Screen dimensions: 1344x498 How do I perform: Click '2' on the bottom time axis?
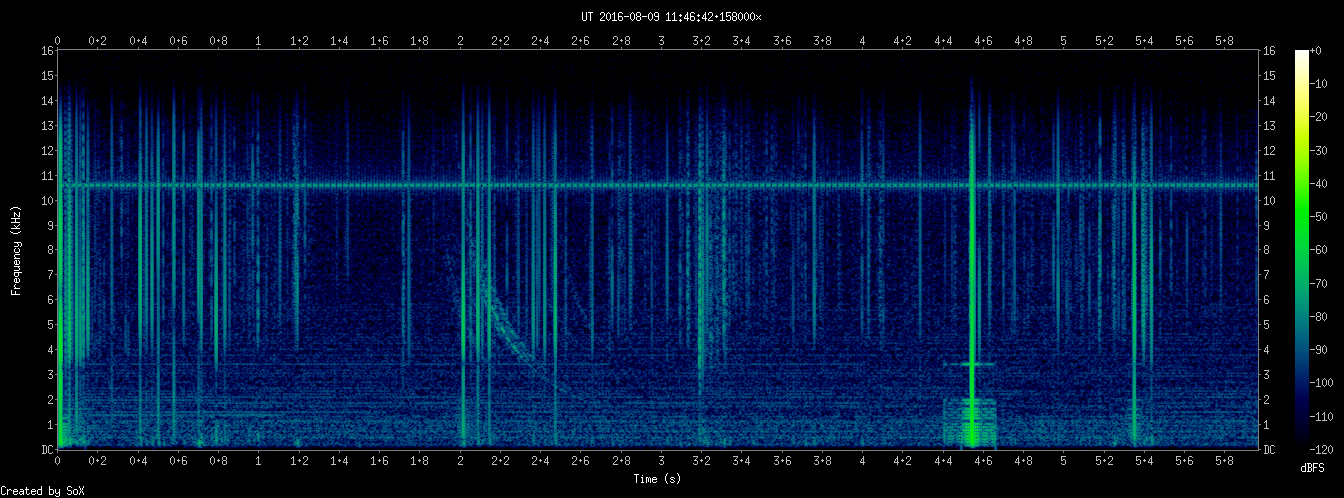[460, 461]
